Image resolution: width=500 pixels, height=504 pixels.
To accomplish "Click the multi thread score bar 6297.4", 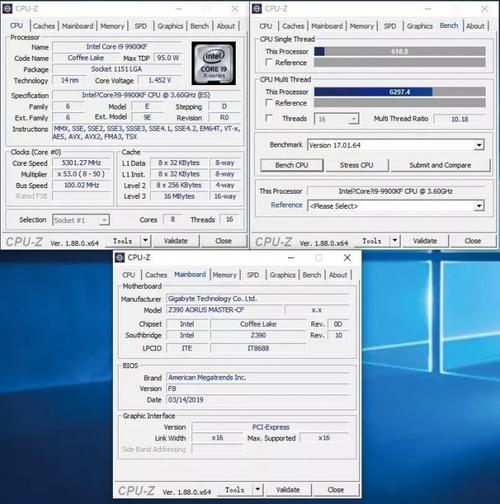I will pos(400,92).
